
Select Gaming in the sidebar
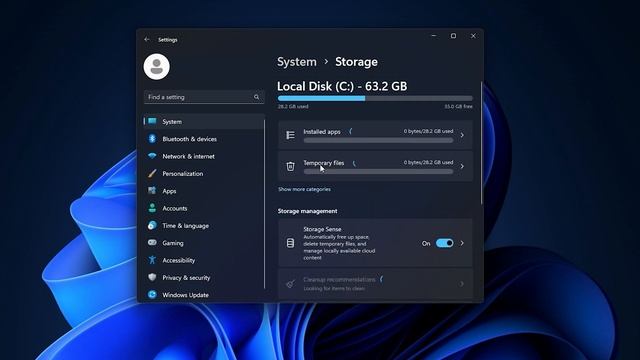[204, 243]
